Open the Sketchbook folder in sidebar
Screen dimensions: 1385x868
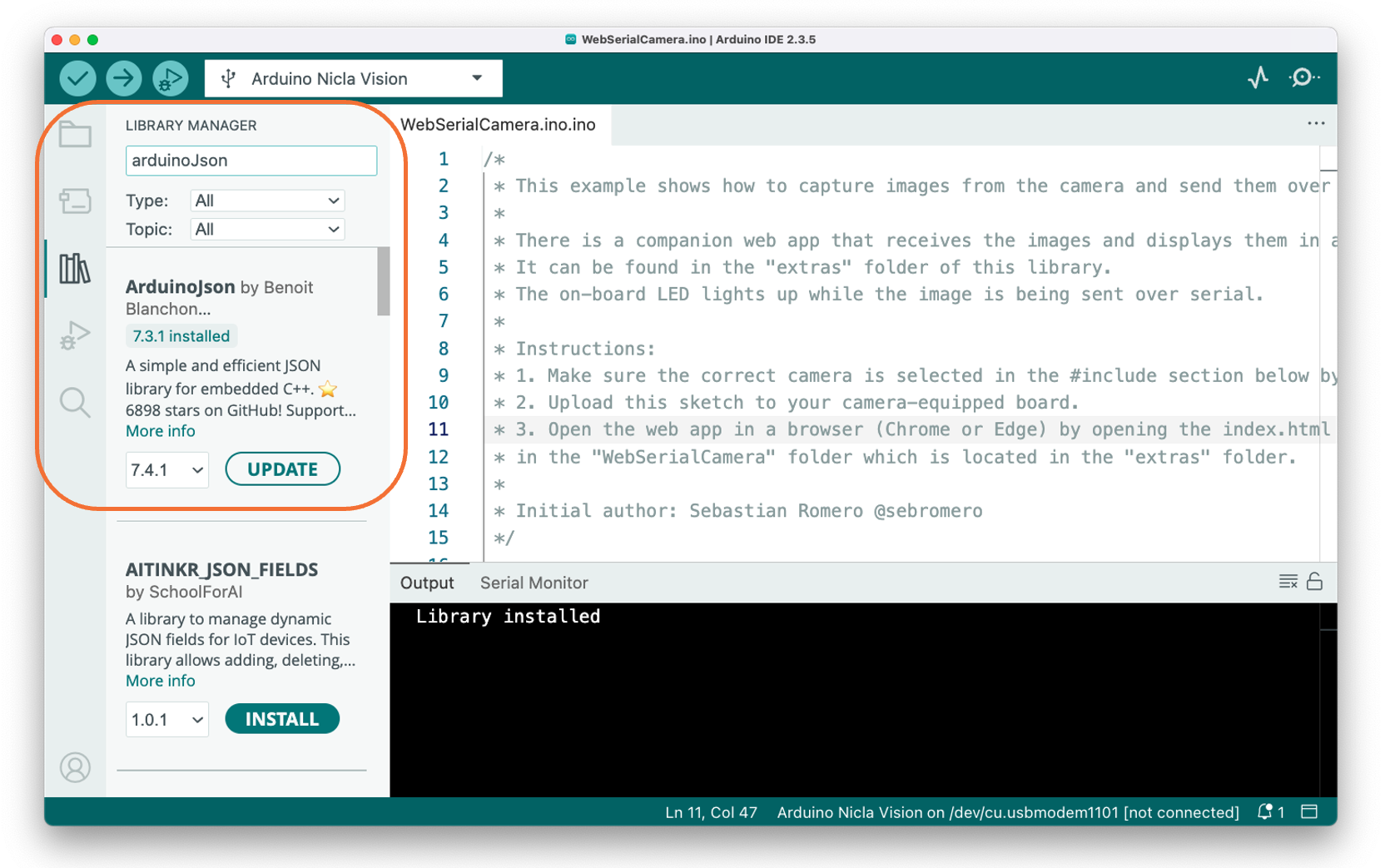[75, 134]
